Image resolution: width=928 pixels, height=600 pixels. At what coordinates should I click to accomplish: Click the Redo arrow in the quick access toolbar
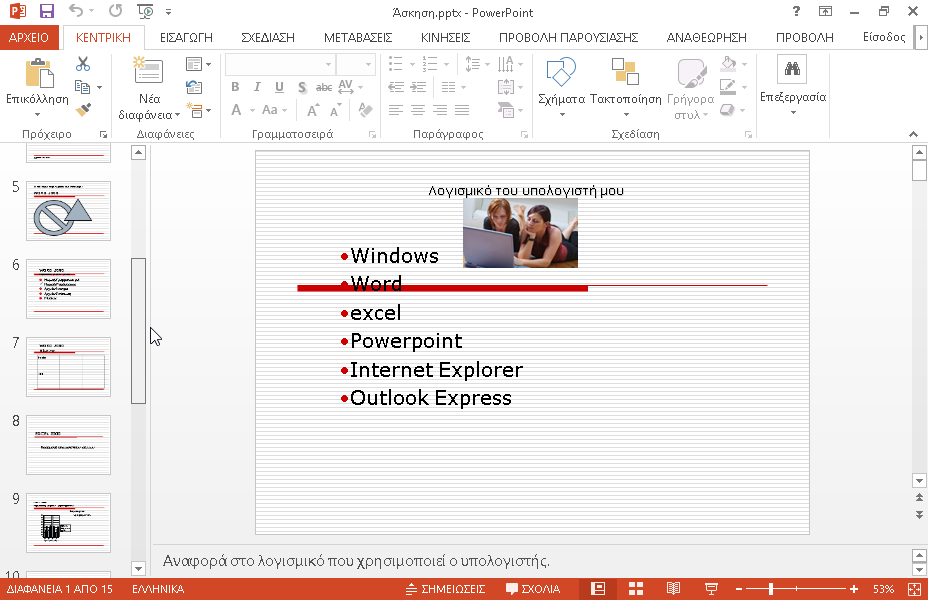point(116,11)
